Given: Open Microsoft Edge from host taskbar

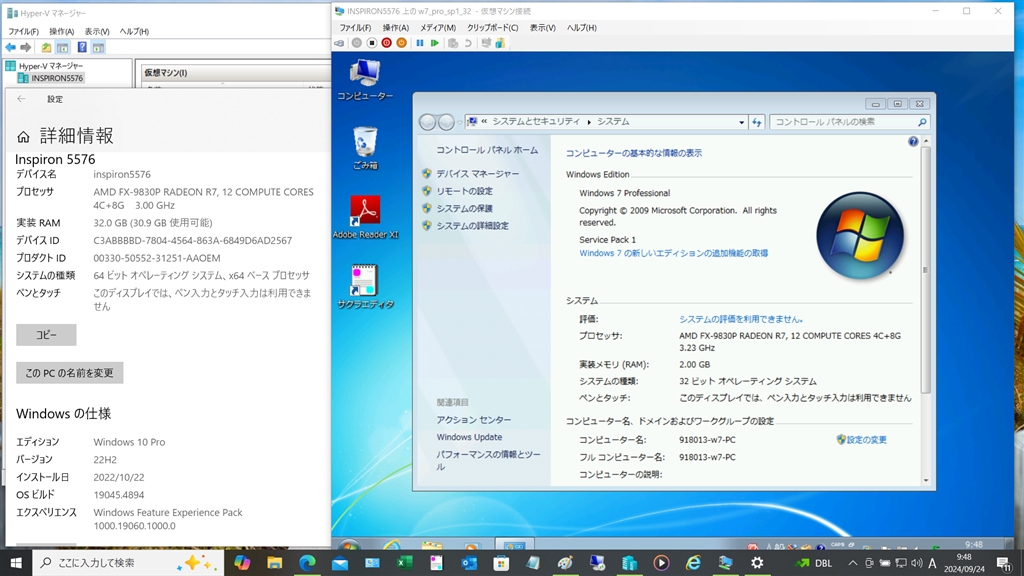Looking at the screenshot, I should pyautogui.click(x=307, y=562).
